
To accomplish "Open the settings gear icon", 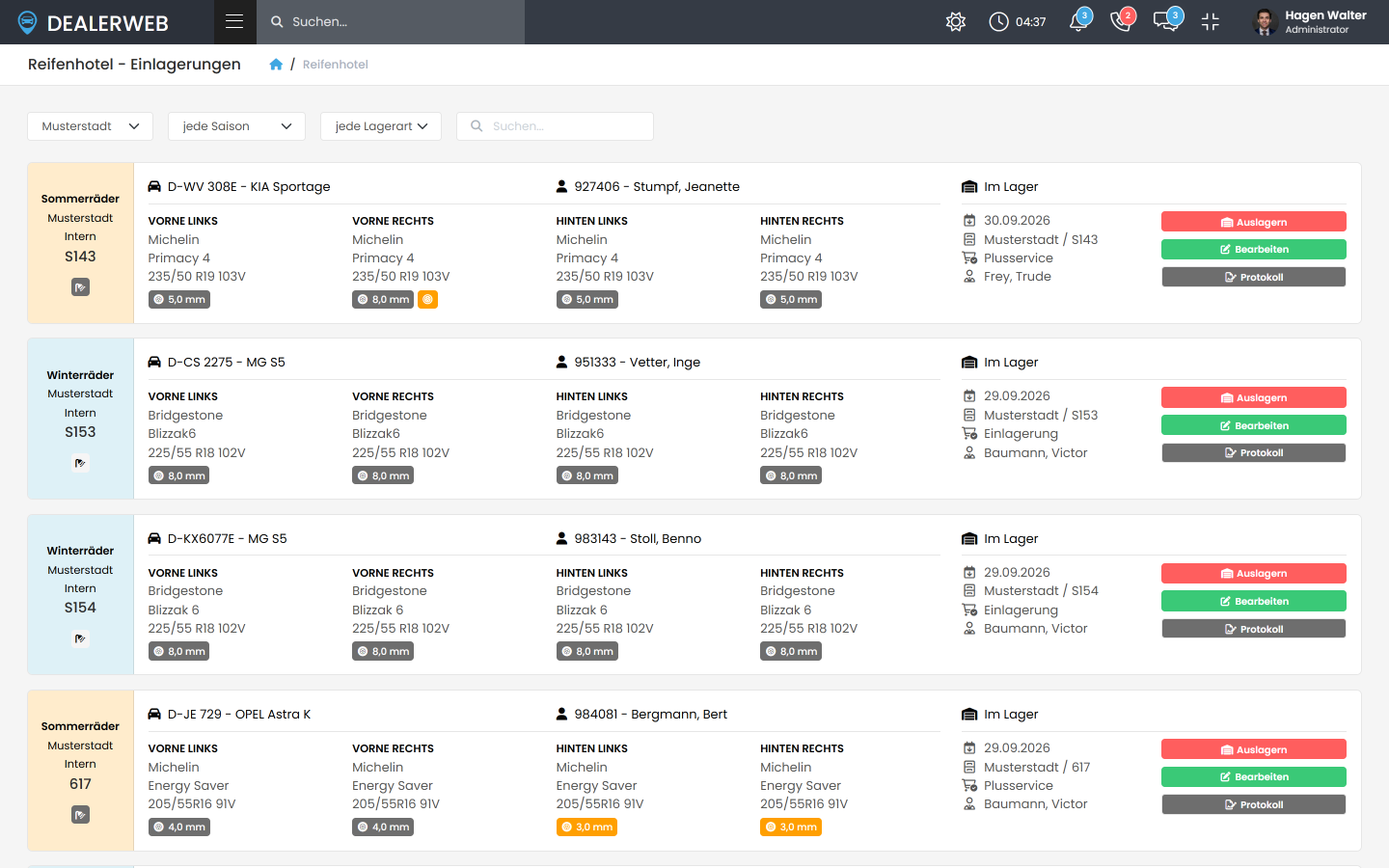I will click(956, 21).
